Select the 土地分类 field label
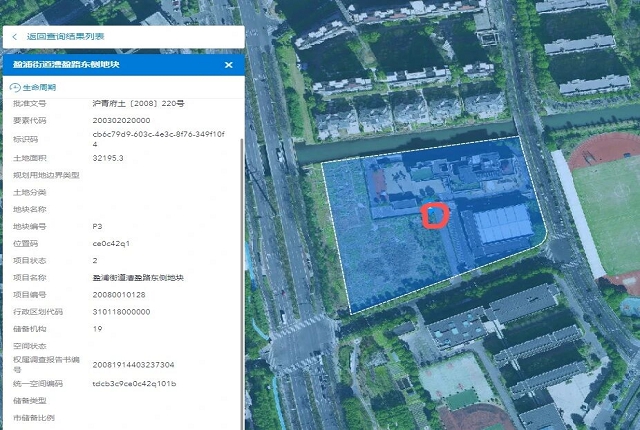 click(29, 192)
